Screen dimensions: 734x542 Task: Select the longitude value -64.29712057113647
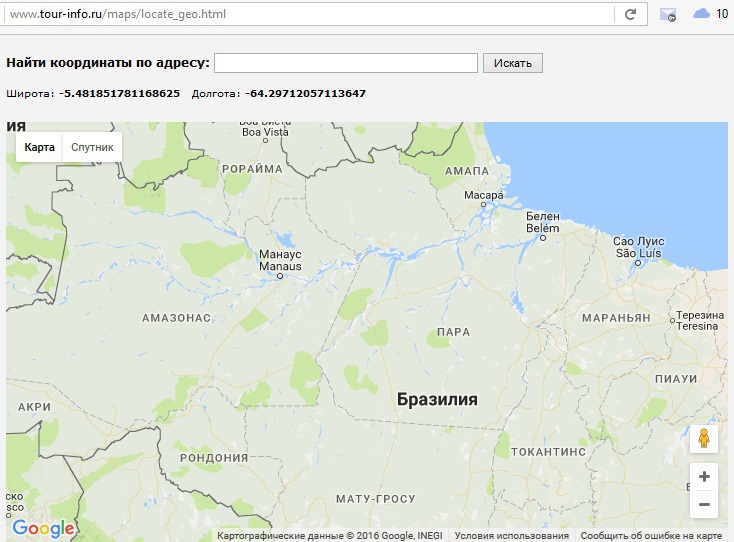click(305, 93)
